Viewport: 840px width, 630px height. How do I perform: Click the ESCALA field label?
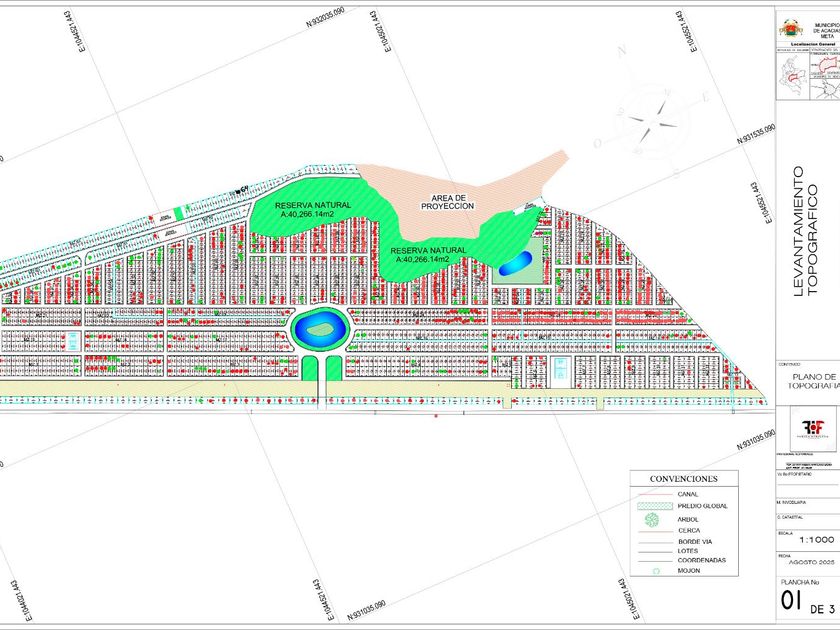[784, 533]
